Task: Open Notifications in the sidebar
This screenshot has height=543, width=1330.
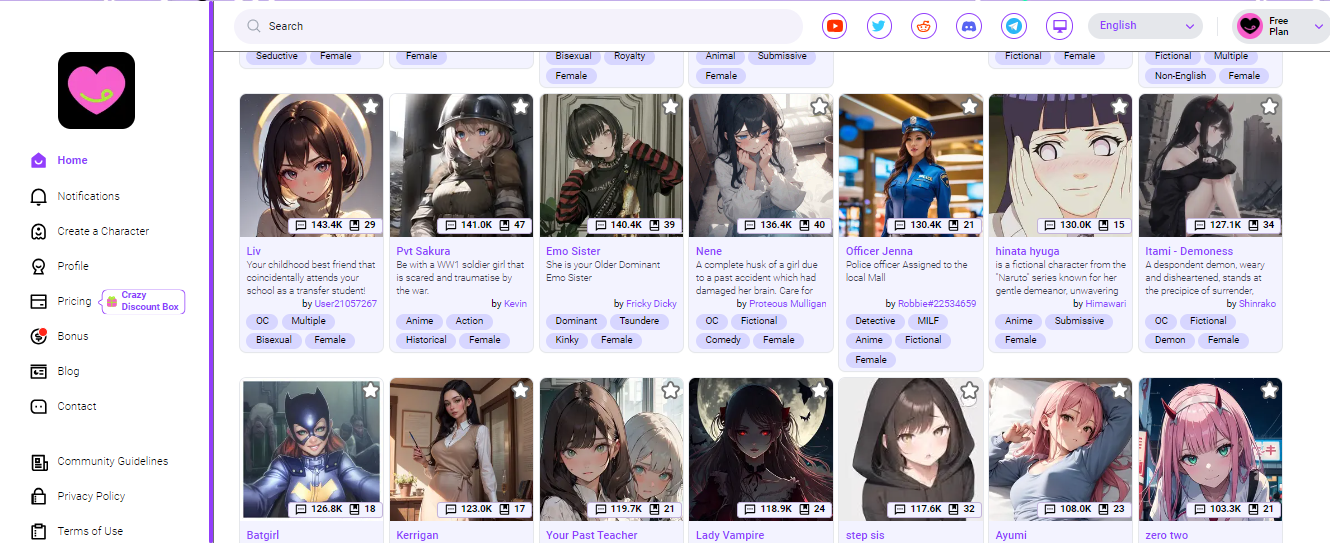Action: coord(88,196)
